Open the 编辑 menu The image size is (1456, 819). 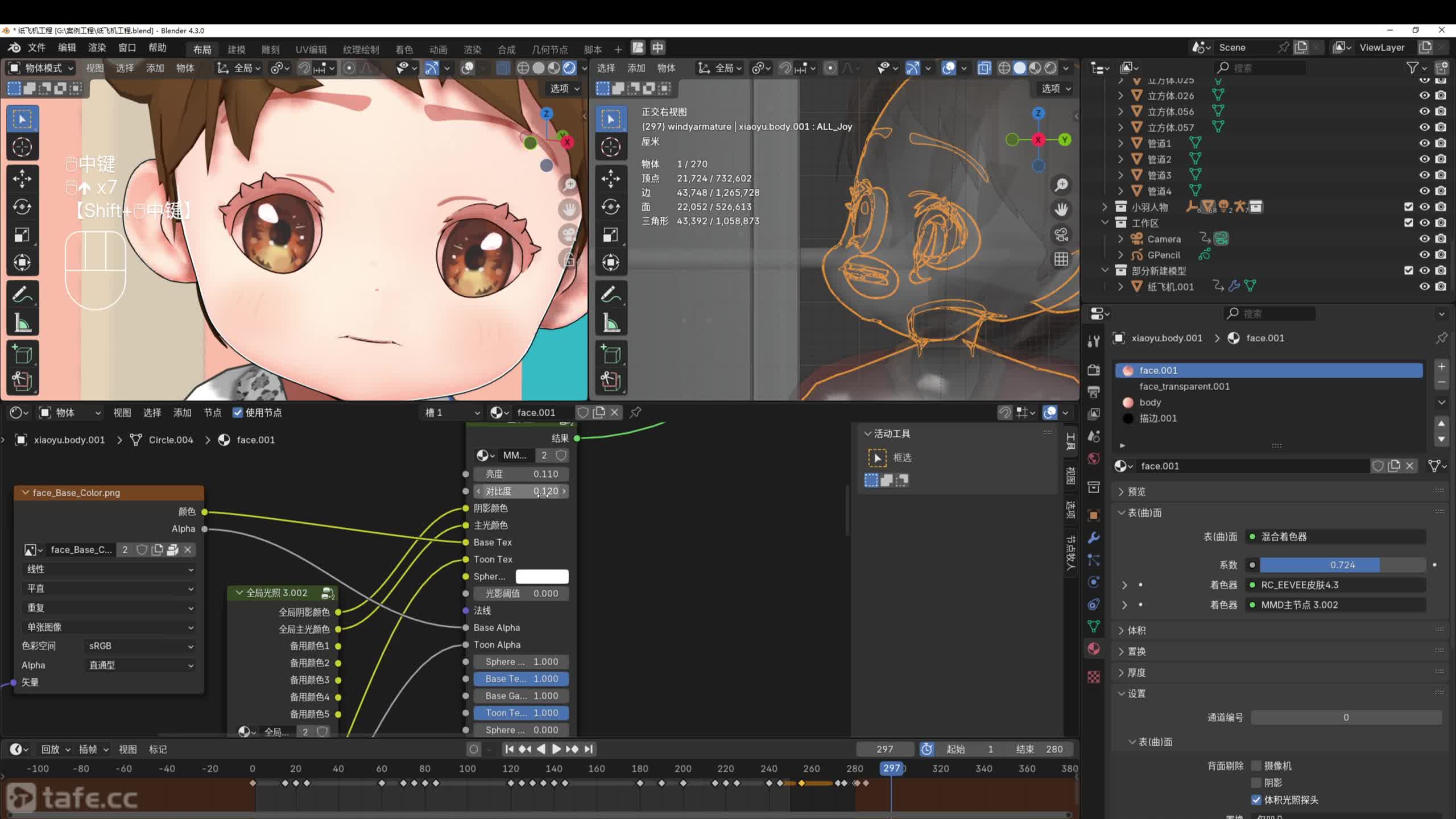point(67,48)
